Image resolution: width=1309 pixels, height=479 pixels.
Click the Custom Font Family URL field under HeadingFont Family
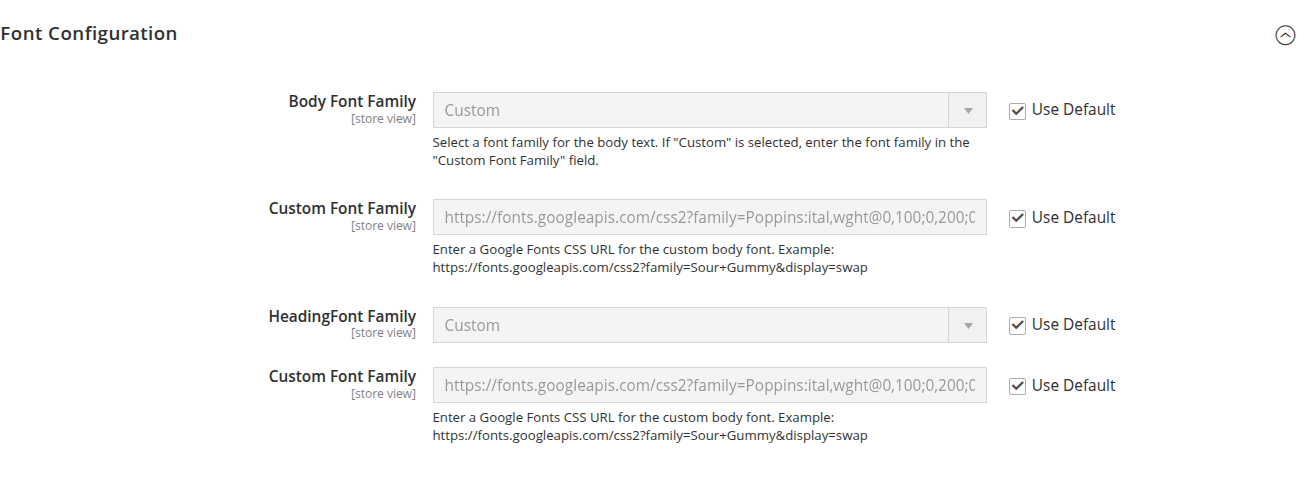tap(709, 385)
